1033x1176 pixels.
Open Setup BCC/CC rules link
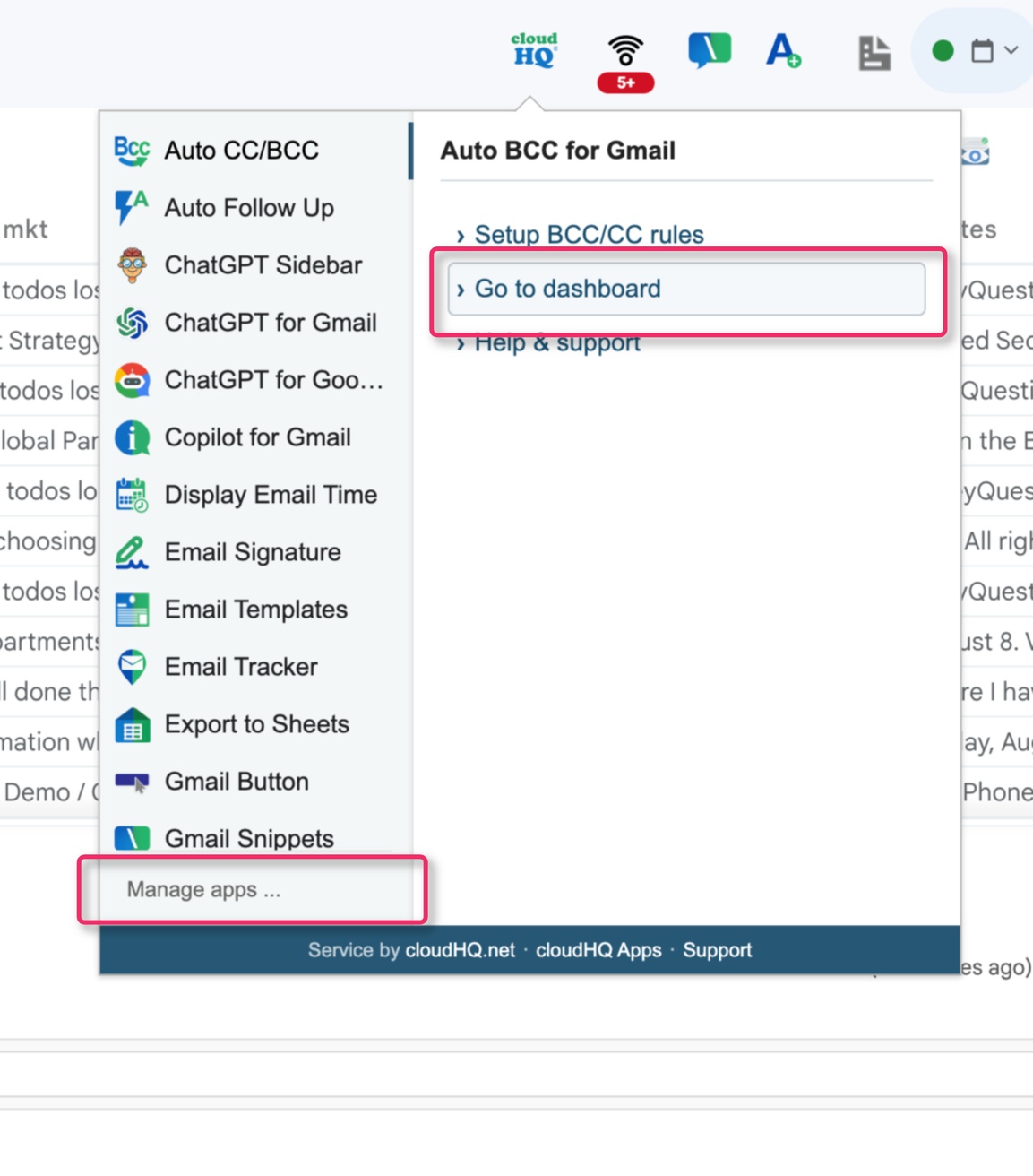coord(589,235)
